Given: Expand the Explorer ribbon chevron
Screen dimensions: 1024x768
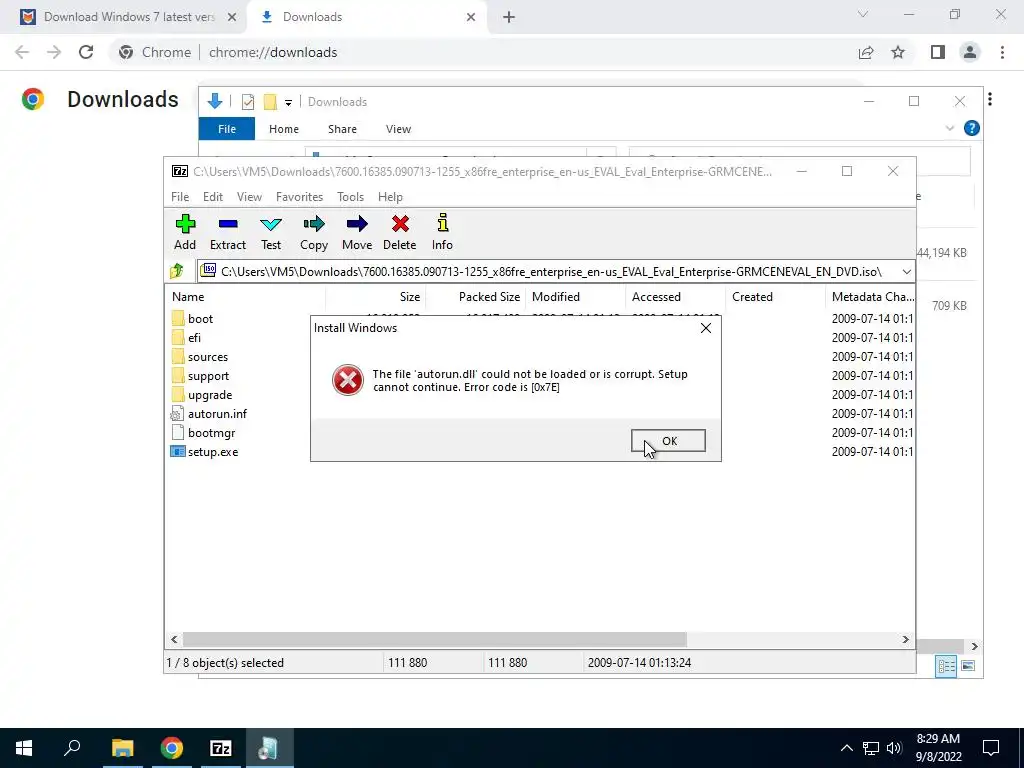Looking at the screenshot, I should pos(950,128).
